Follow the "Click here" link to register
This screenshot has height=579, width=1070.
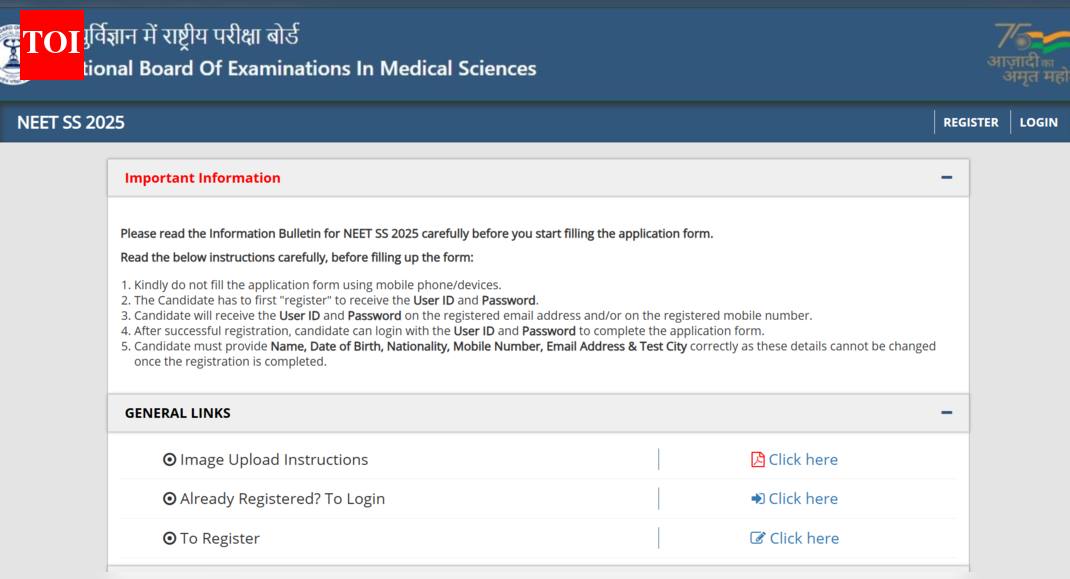804,538
